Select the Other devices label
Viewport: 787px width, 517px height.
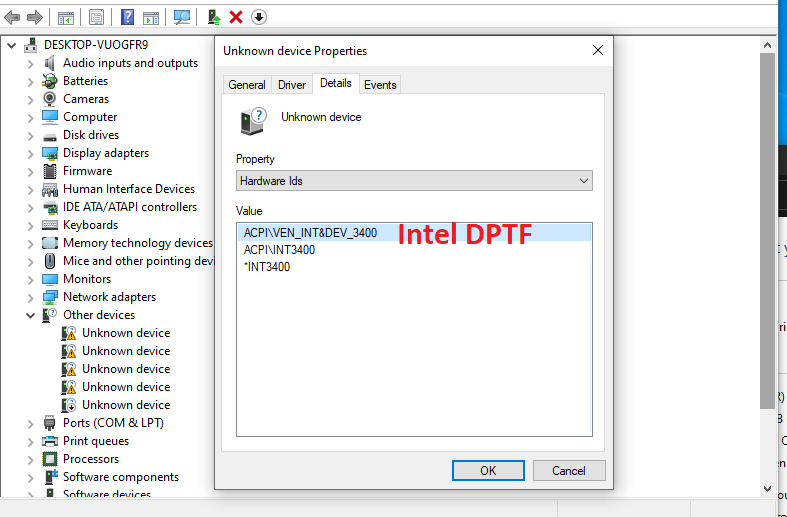(x=99, y=315)
